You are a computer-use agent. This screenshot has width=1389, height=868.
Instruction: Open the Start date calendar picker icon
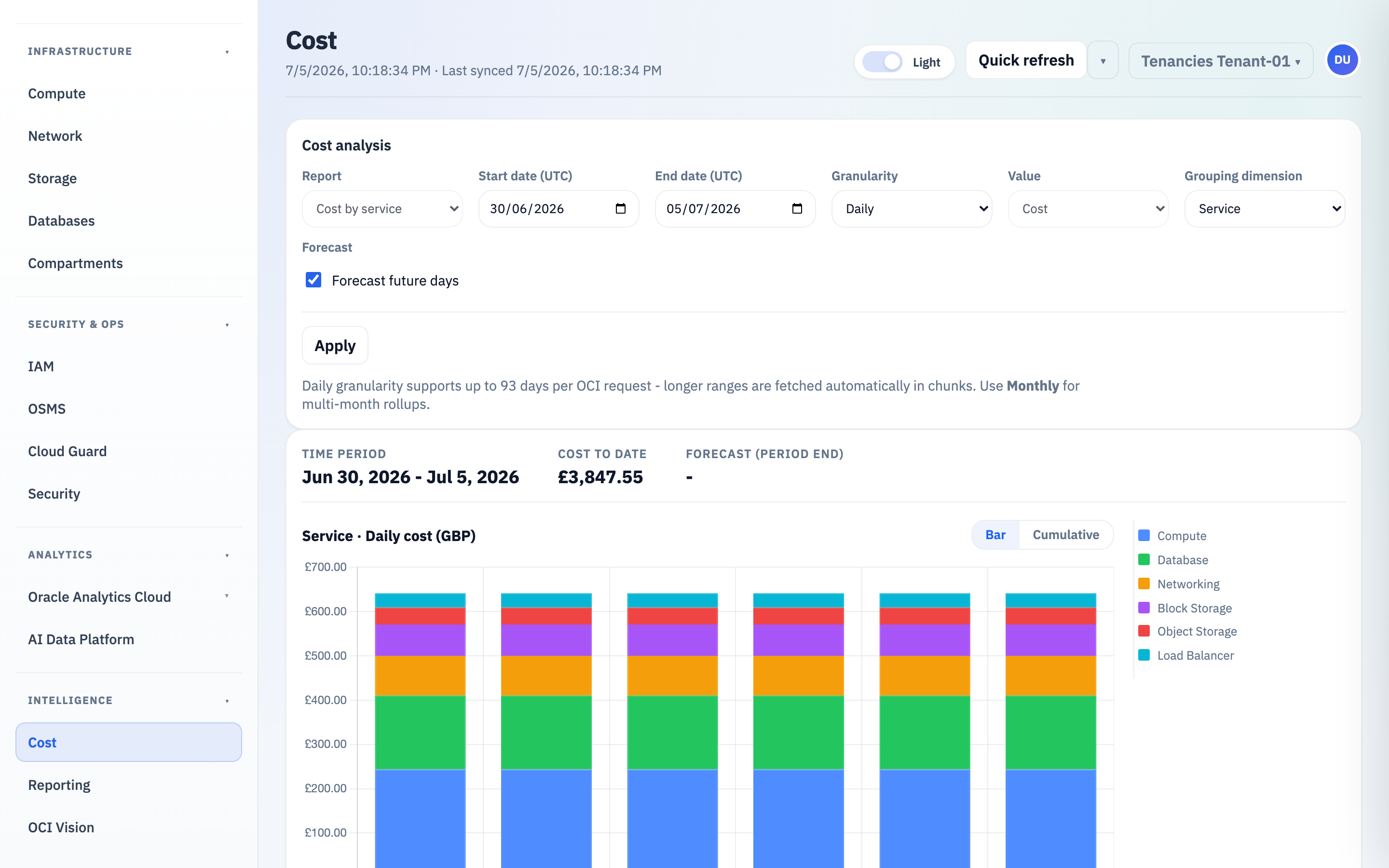pyautogui.click(x=620, y=208)
